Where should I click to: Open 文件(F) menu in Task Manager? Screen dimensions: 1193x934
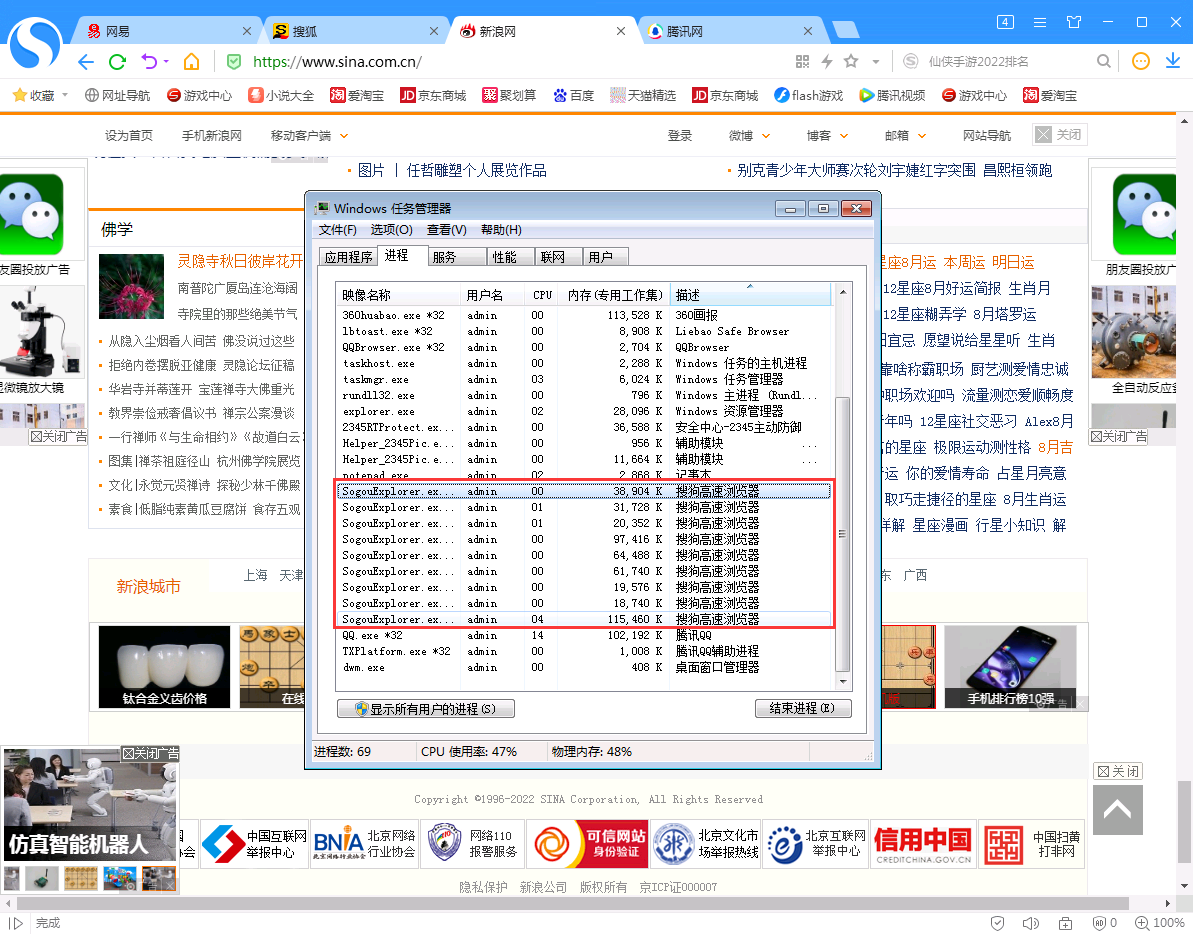pyautogui.click(x=337, y=230)
